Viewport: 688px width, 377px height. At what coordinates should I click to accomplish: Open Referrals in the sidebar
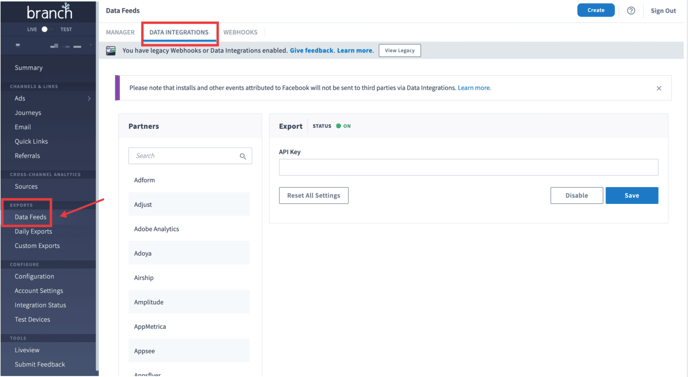point(27,156)
